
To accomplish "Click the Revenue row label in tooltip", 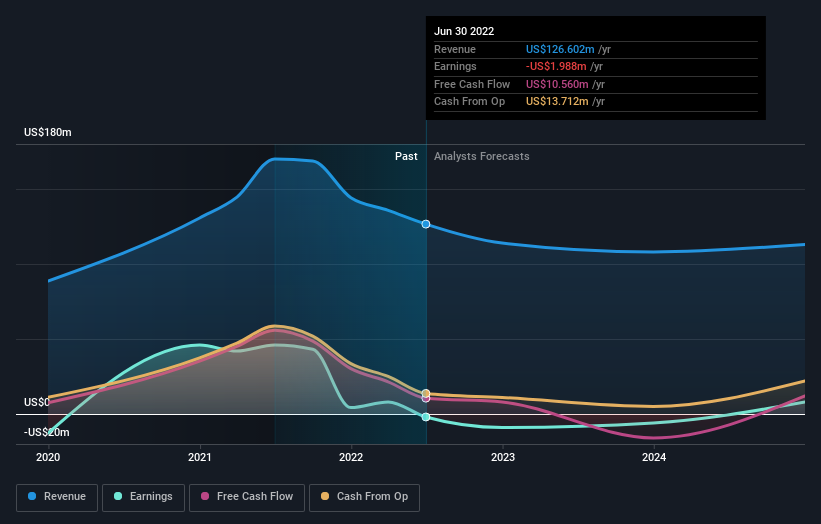I will click(x=455, y=49).
